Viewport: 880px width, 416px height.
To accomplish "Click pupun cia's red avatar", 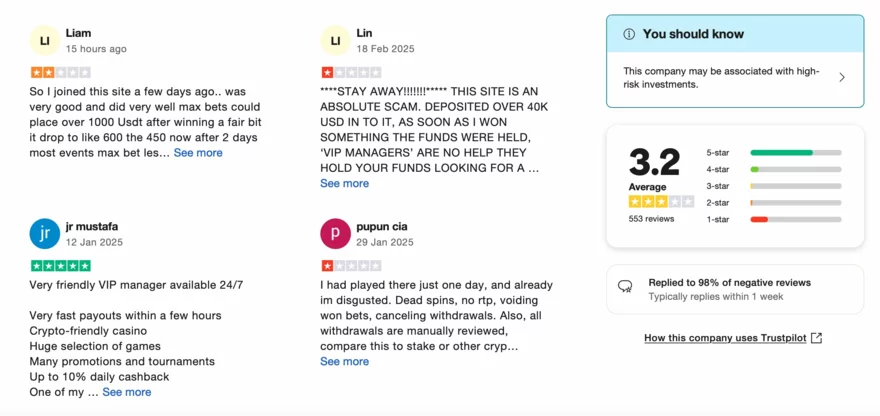I will [335, 234].
